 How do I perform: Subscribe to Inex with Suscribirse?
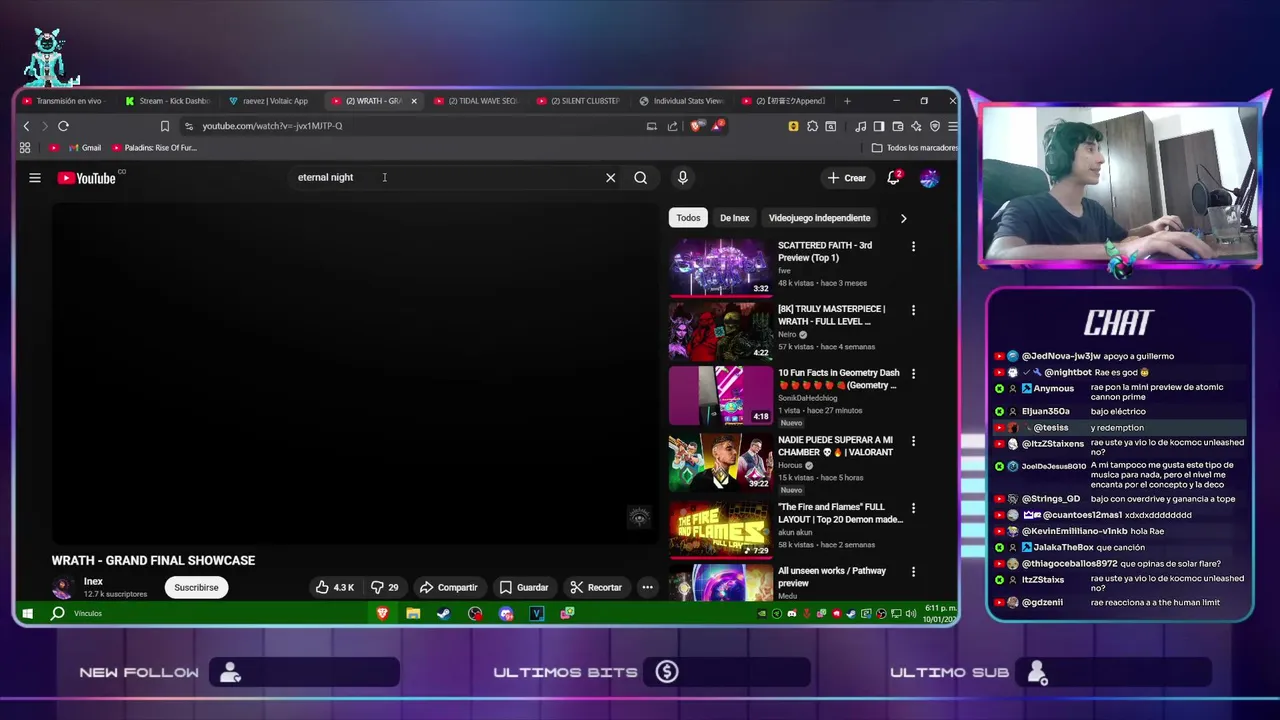pos(196,587)
